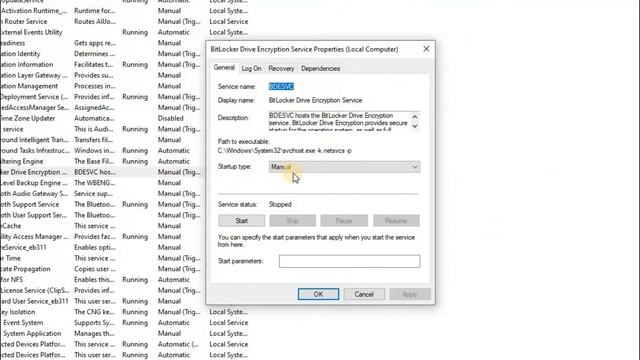Open the Recovery tab
This screenshot has width=640, height=360.
[x=281, y=69]
